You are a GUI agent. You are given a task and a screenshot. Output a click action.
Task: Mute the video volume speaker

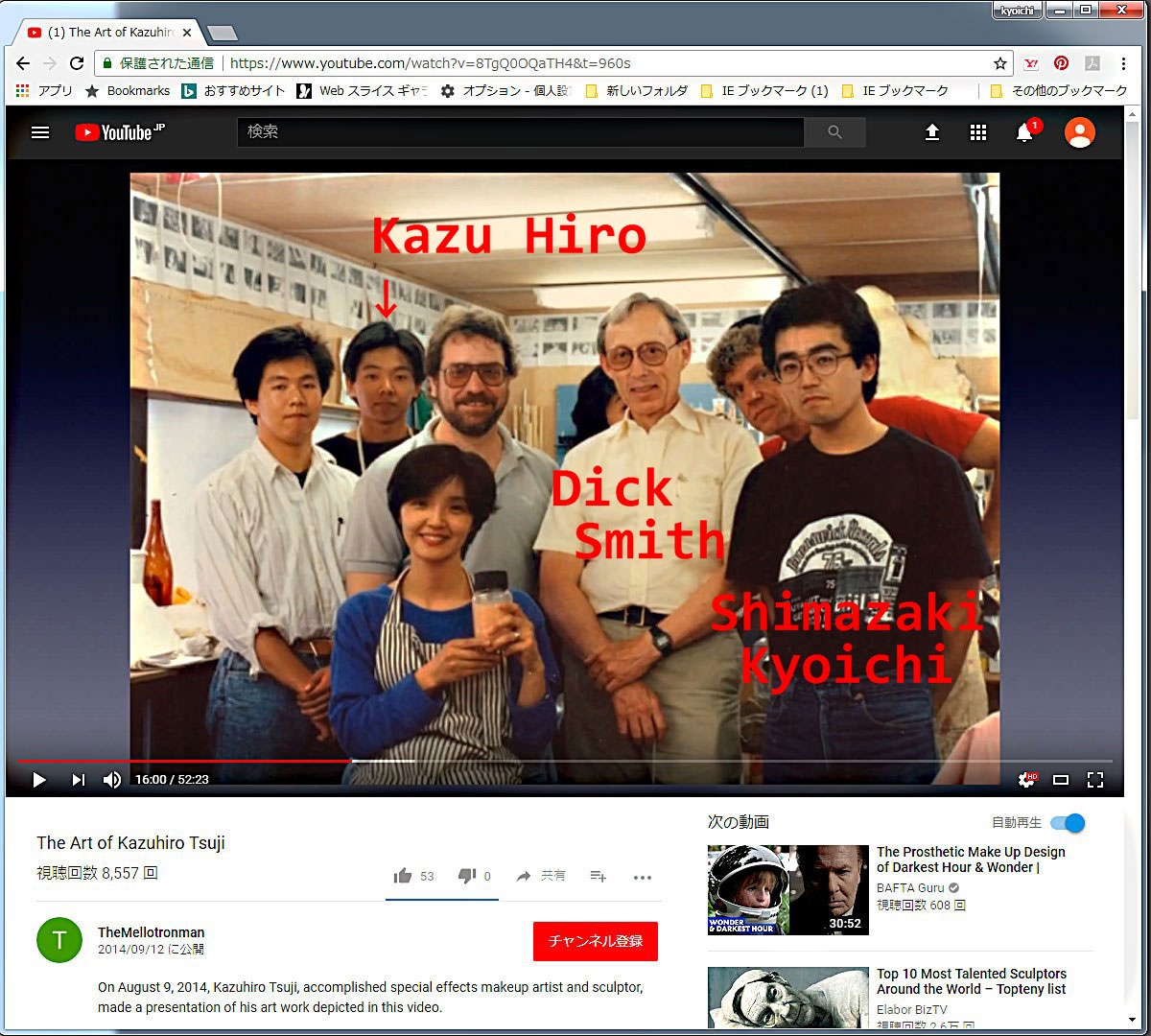pyautogui.click(x=112, y=780)
